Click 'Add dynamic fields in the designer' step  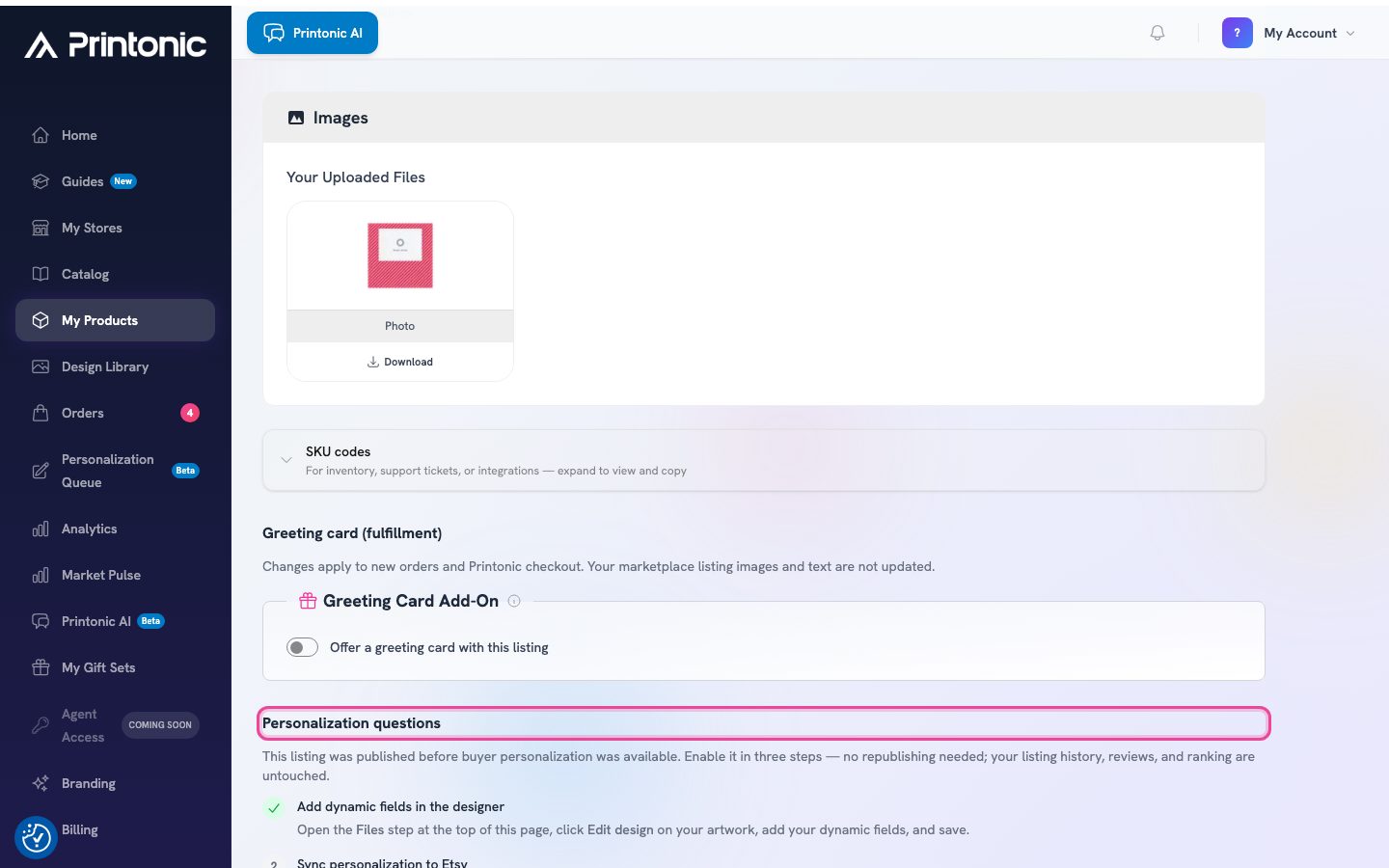[x=400, y=806]
